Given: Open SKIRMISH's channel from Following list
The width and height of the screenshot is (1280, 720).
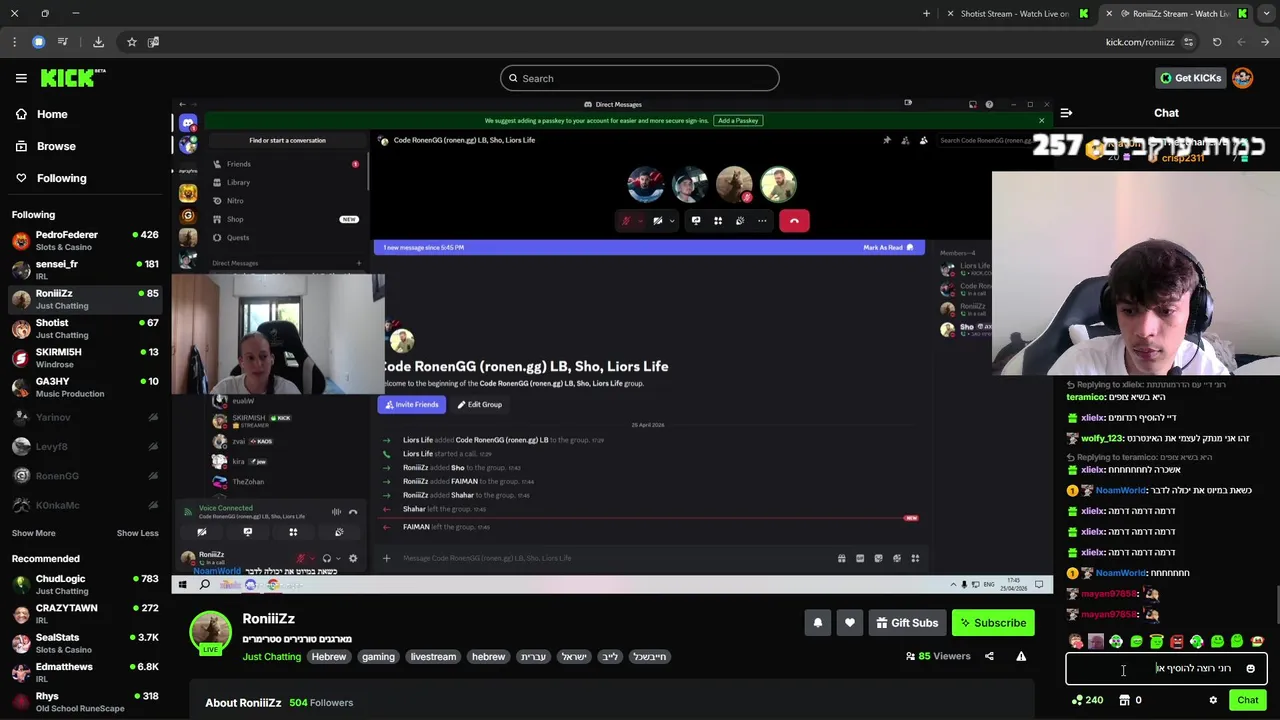Looking at the screenshot, I should pos(85,358).
